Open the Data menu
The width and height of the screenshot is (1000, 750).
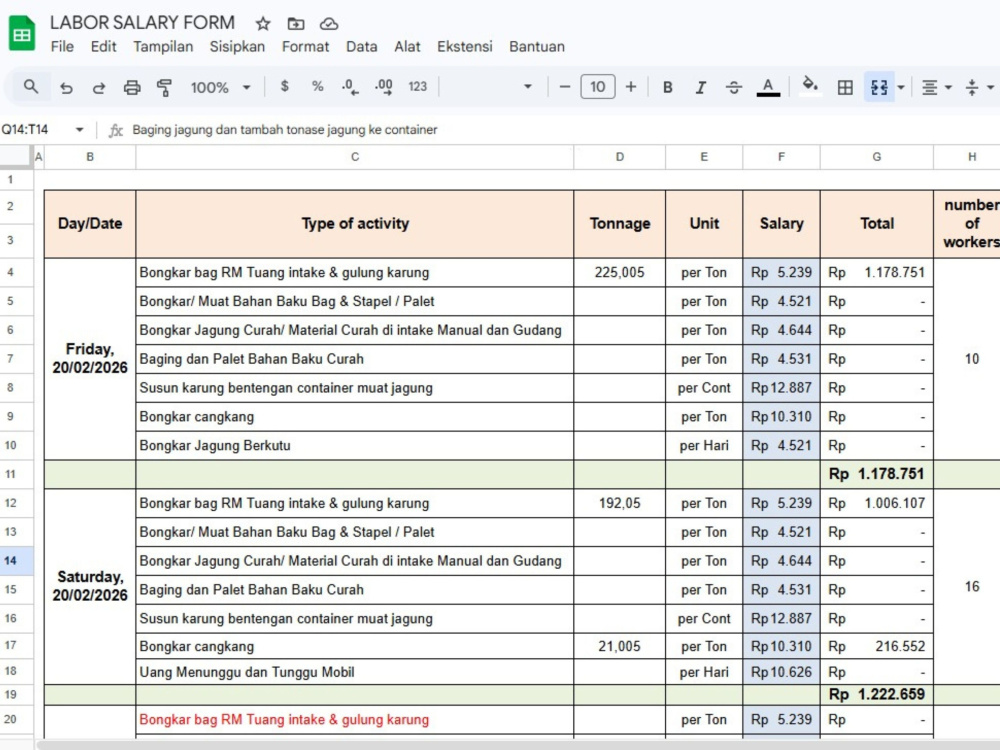pos(362,47)
